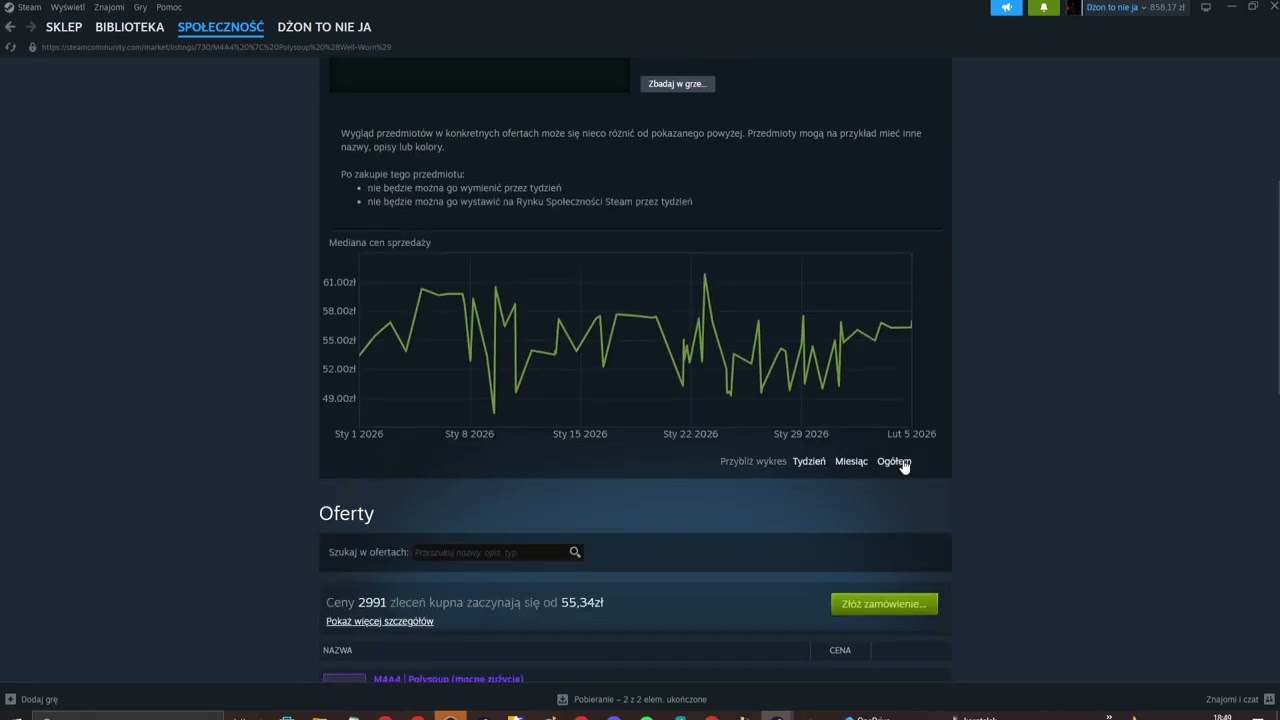The width and height of the screenshot is (1280, 720).
Task: Click the CENA column header
Action: 840,650
